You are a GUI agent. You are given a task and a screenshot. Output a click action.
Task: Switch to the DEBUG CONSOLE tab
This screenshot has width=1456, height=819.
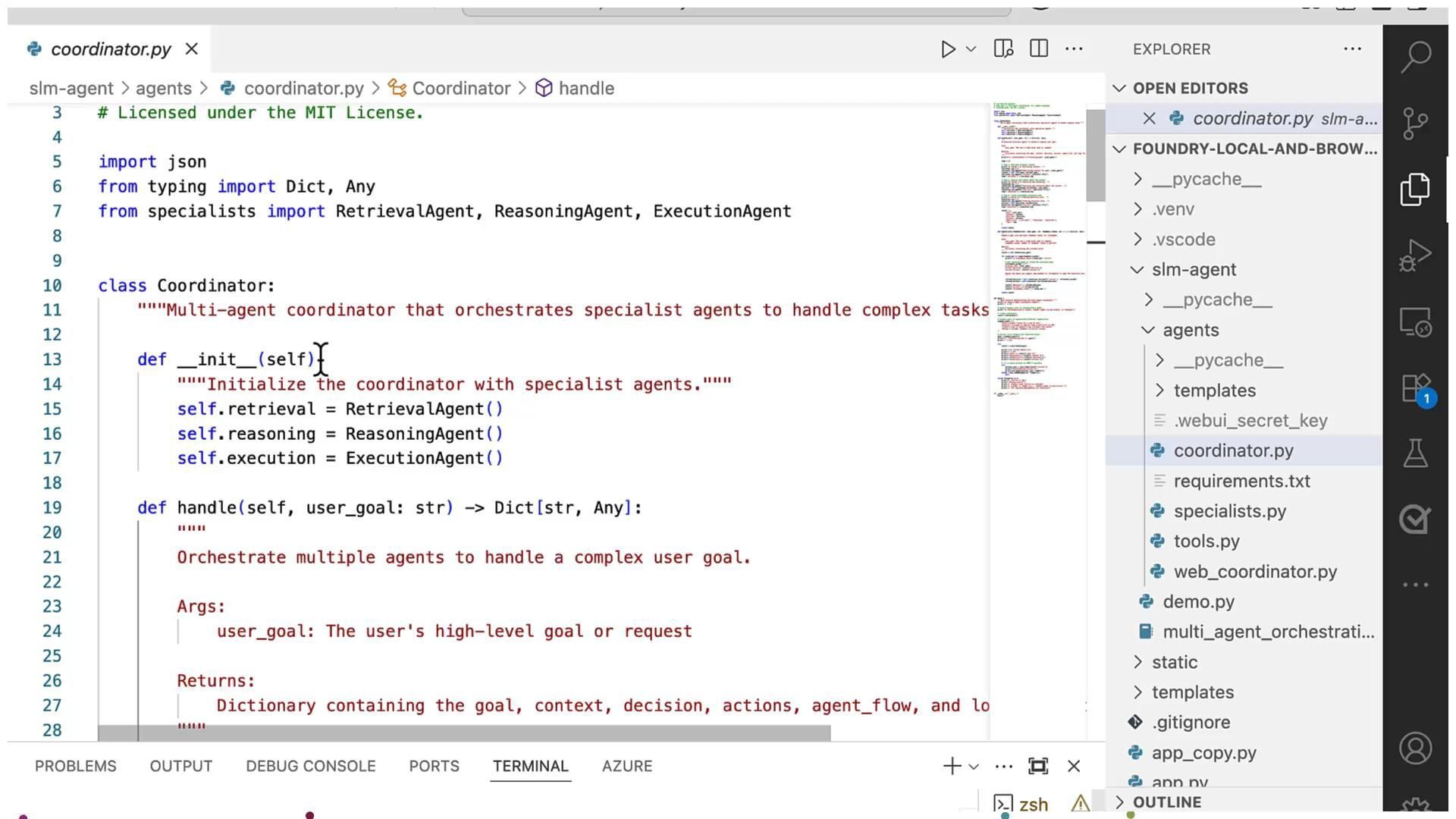coord(310,766)
